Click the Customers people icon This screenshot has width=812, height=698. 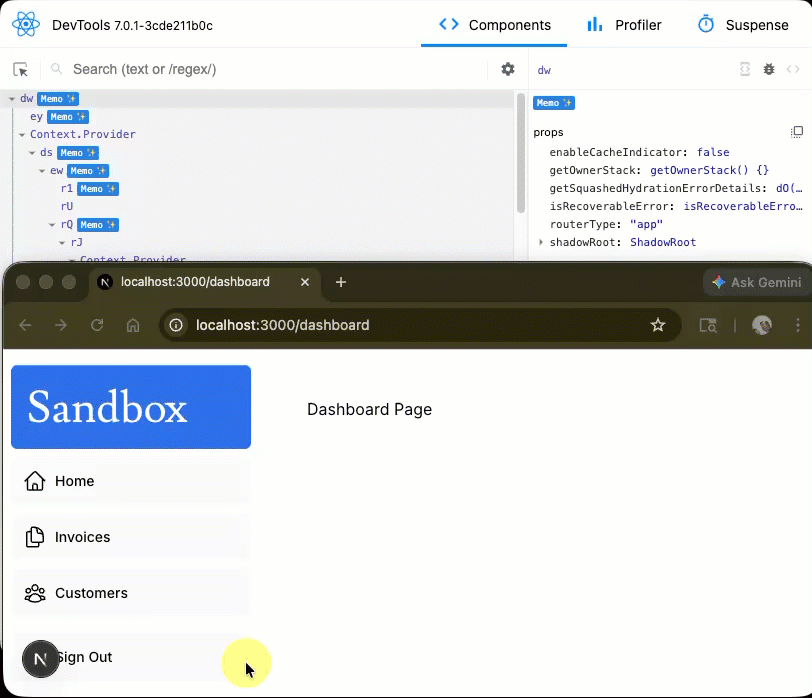click(35, 593)
